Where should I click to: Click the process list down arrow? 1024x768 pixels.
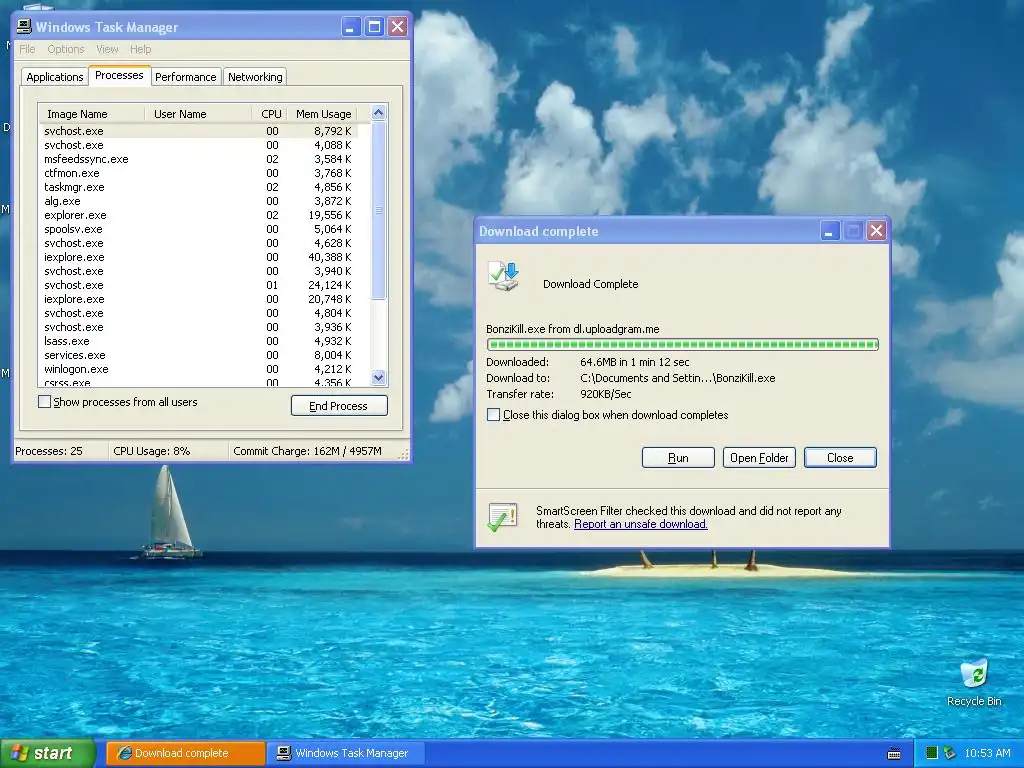(379, 377)
